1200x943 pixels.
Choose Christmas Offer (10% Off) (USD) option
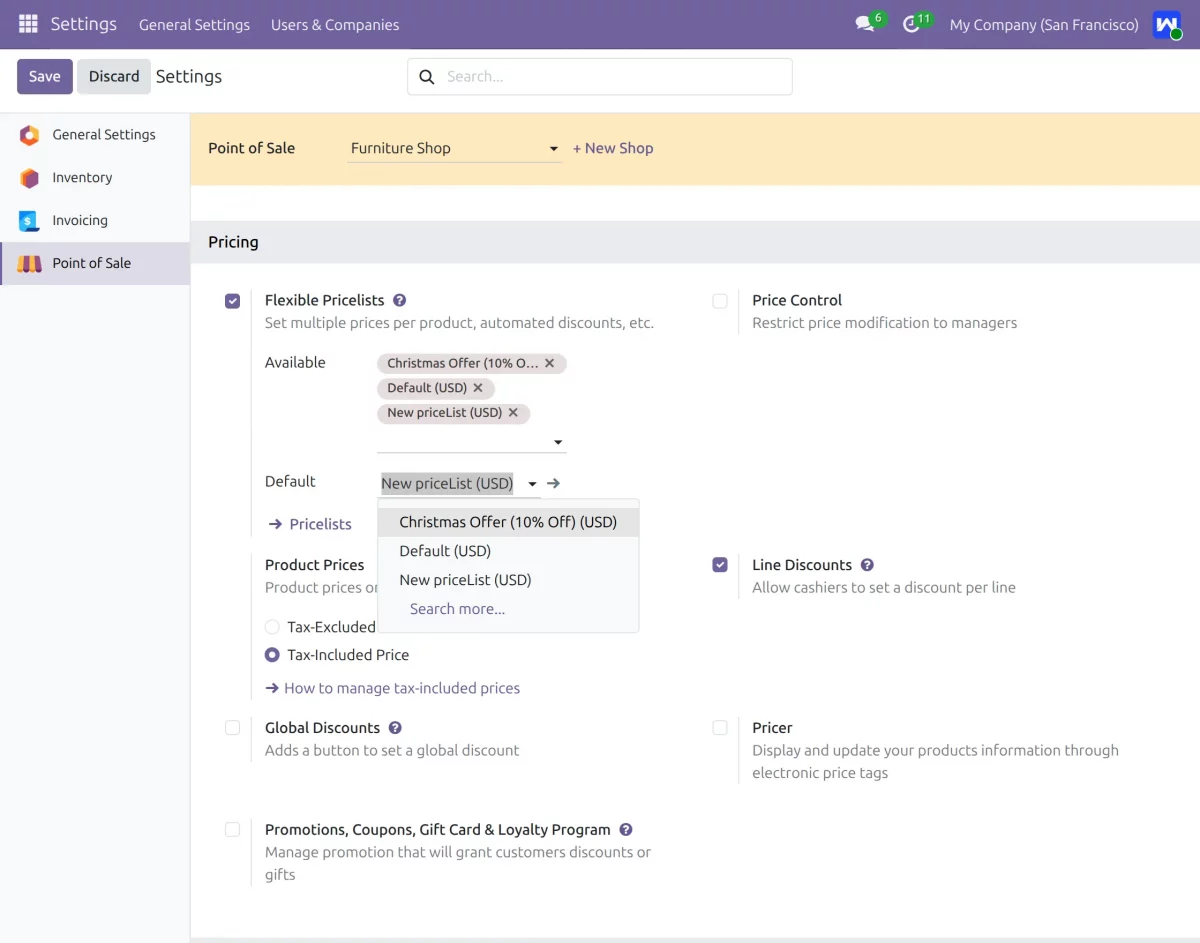click(x=508, y=522)
